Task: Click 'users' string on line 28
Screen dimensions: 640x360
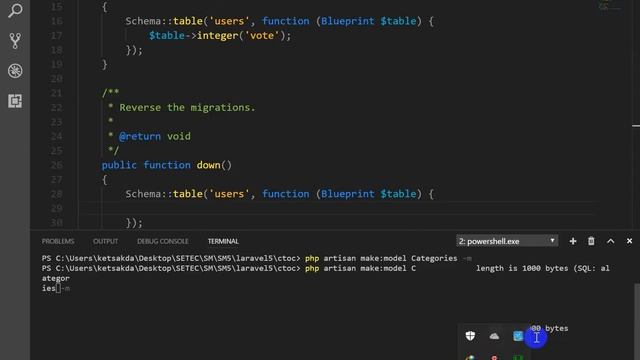Action: pos(229,194)
